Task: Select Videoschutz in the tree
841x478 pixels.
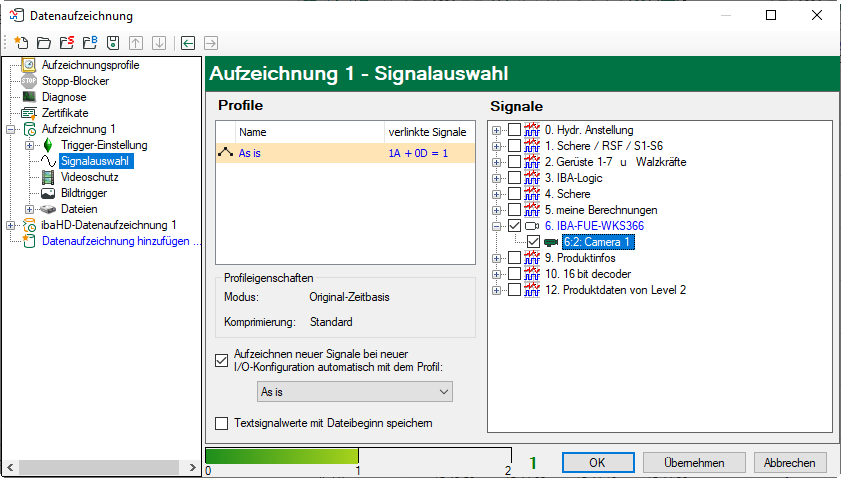Action: pyautogui.click(x=90, y=177)
